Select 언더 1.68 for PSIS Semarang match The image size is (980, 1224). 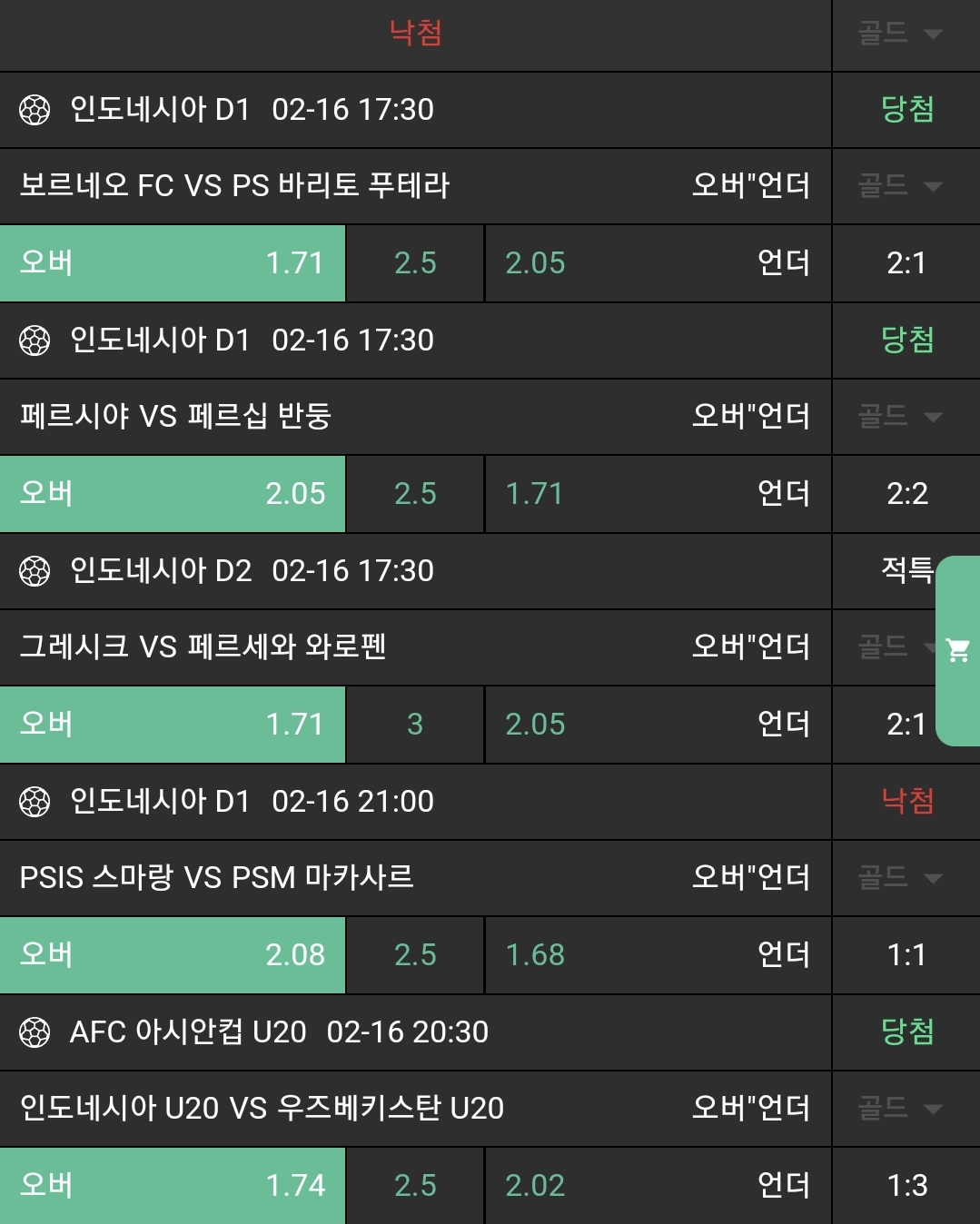pyautogui.click(x=658, y=955)
